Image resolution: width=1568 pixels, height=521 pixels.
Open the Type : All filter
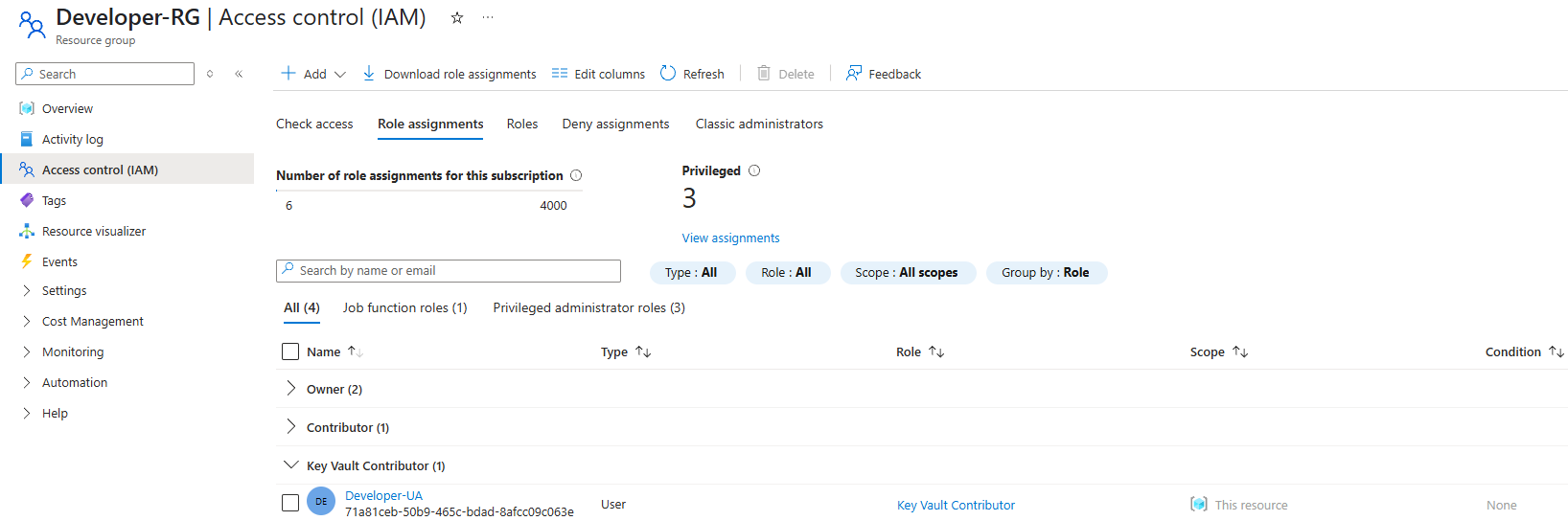click(x=692, y=272)
